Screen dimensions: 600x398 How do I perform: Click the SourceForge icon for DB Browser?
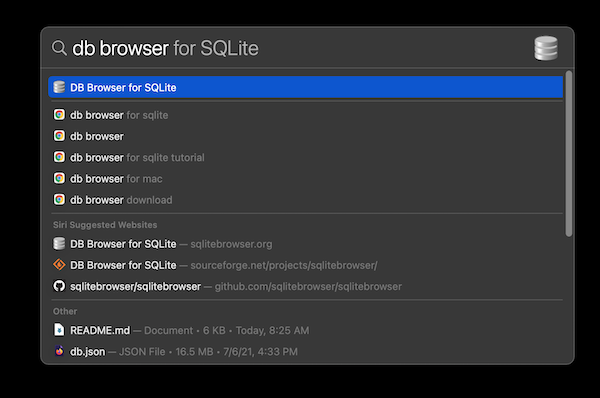(59, 264)
